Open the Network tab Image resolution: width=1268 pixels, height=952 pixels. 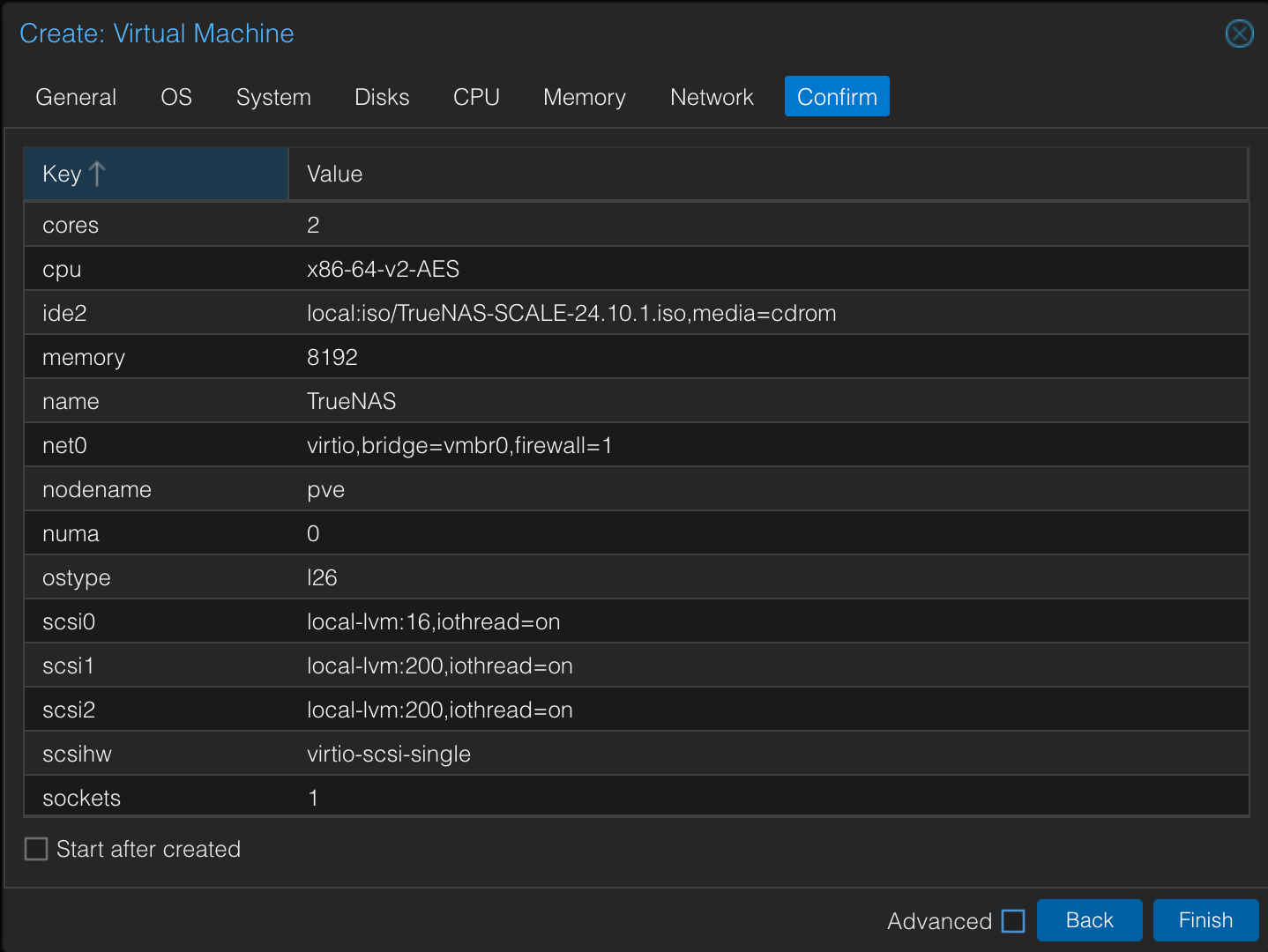click(712, 97)
